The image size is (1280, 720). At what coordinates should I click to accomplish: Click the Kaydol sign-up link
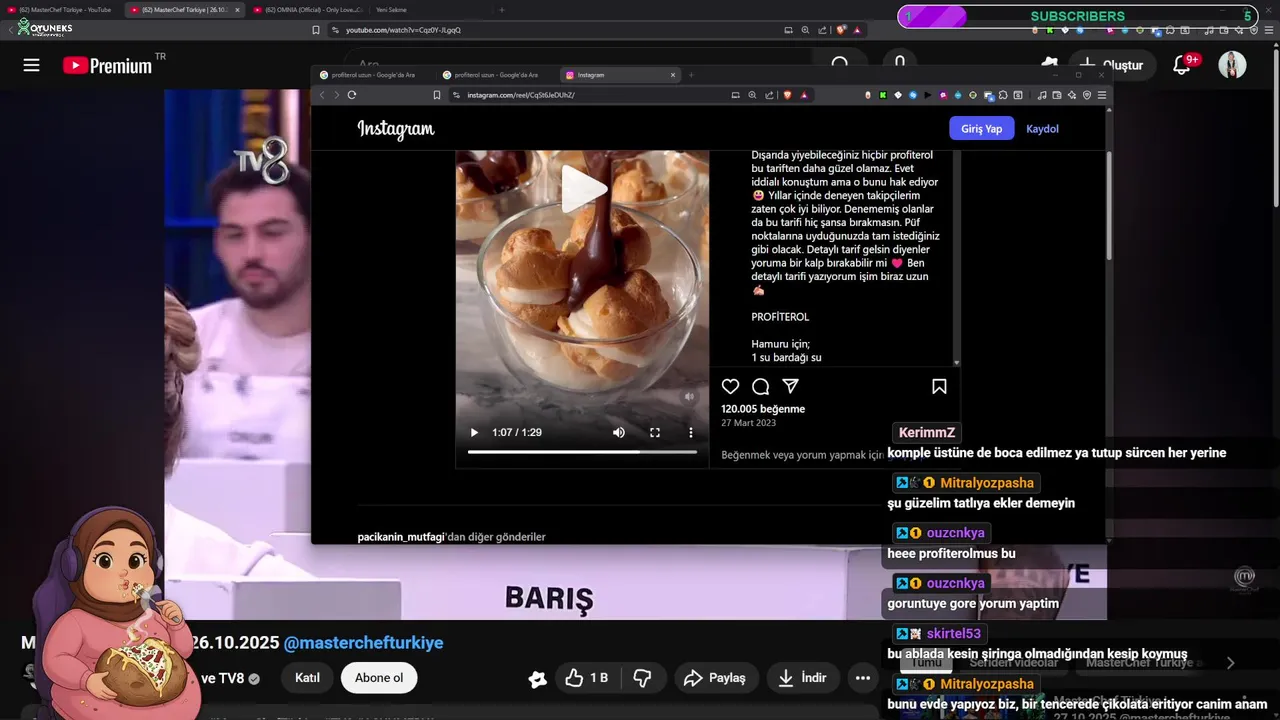pos(1042,129)
